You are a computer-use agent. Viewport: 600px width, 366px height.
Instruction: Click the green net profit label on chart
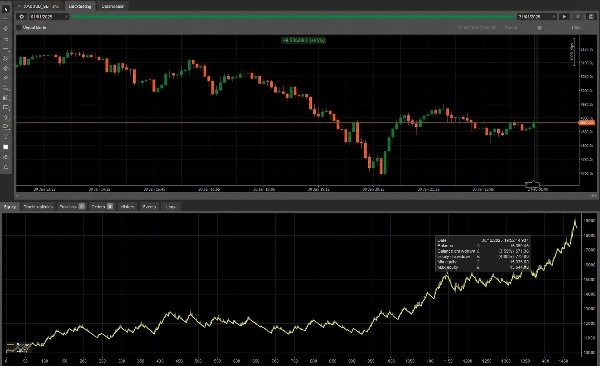click(303, 40)
